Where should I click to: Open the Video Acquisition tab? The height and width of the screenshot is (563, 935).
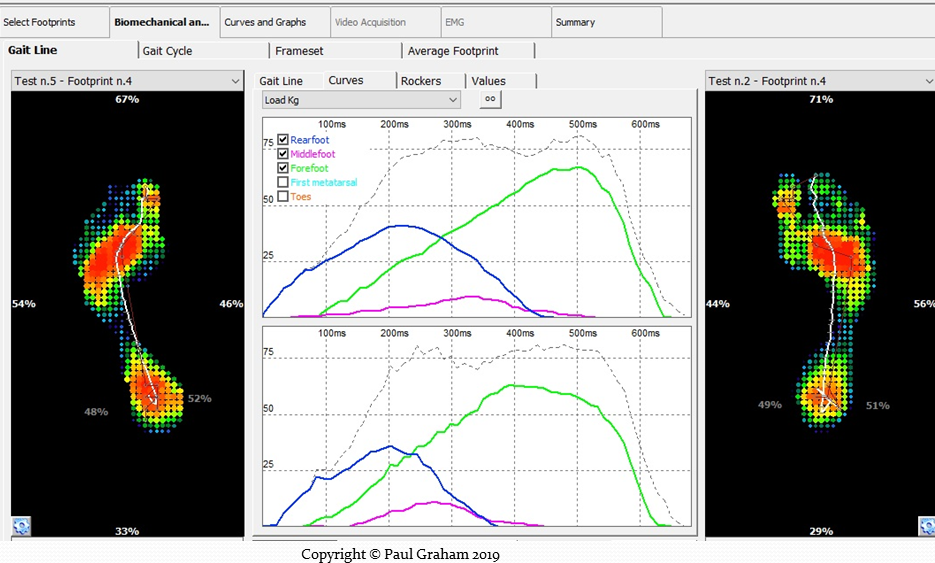tap(385, 22)
